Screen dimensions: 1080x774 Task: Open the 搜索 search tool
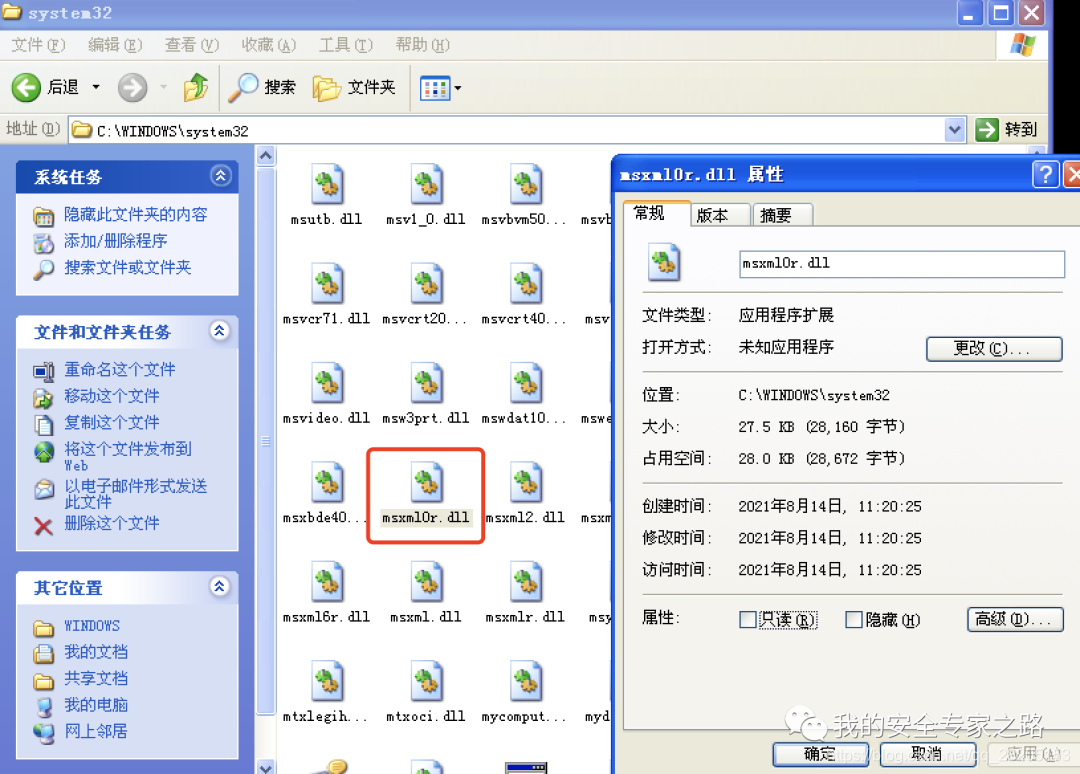point(262,87)
